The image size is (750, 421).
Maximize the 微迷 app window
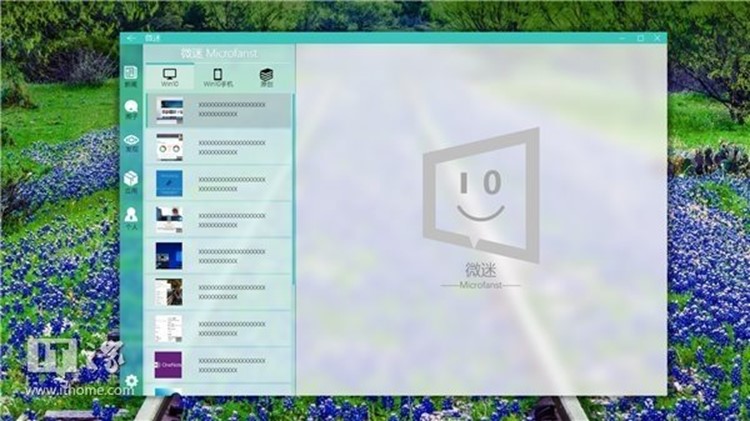tap(640, 38)
